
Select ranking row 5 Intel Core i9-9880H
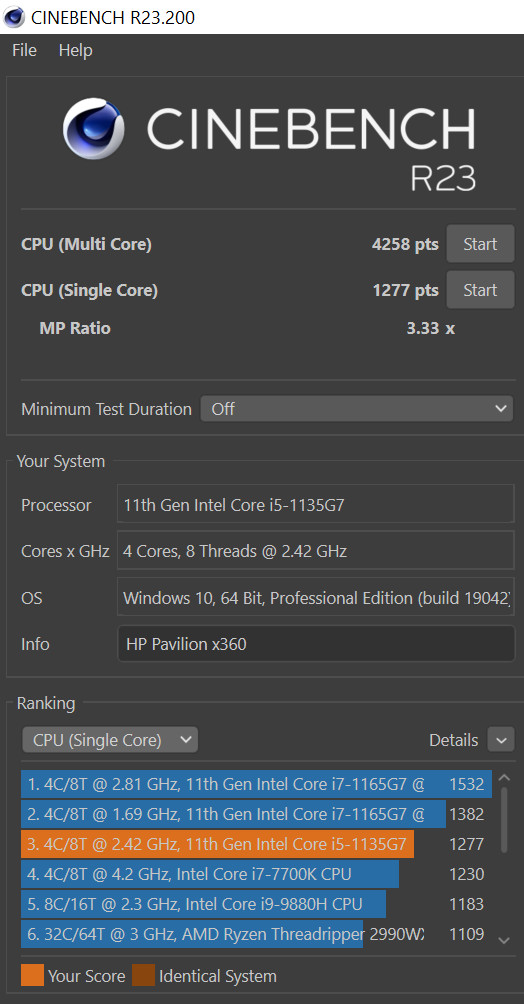pyautogui.click(x=256, y=904)
